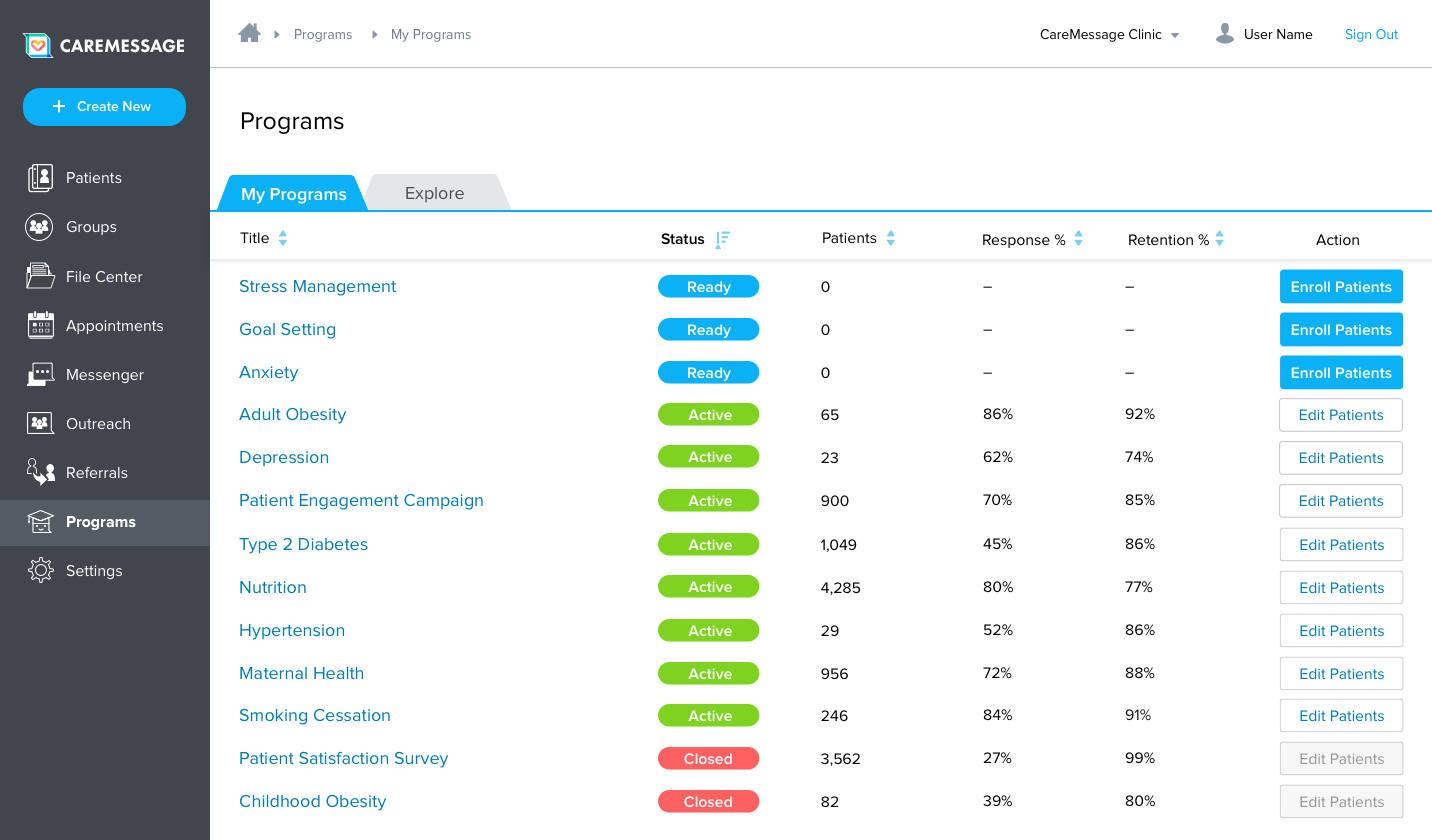This screenshot has height=840, width=1432.
Task: Click the User Name label
Action: (1278, 34)
